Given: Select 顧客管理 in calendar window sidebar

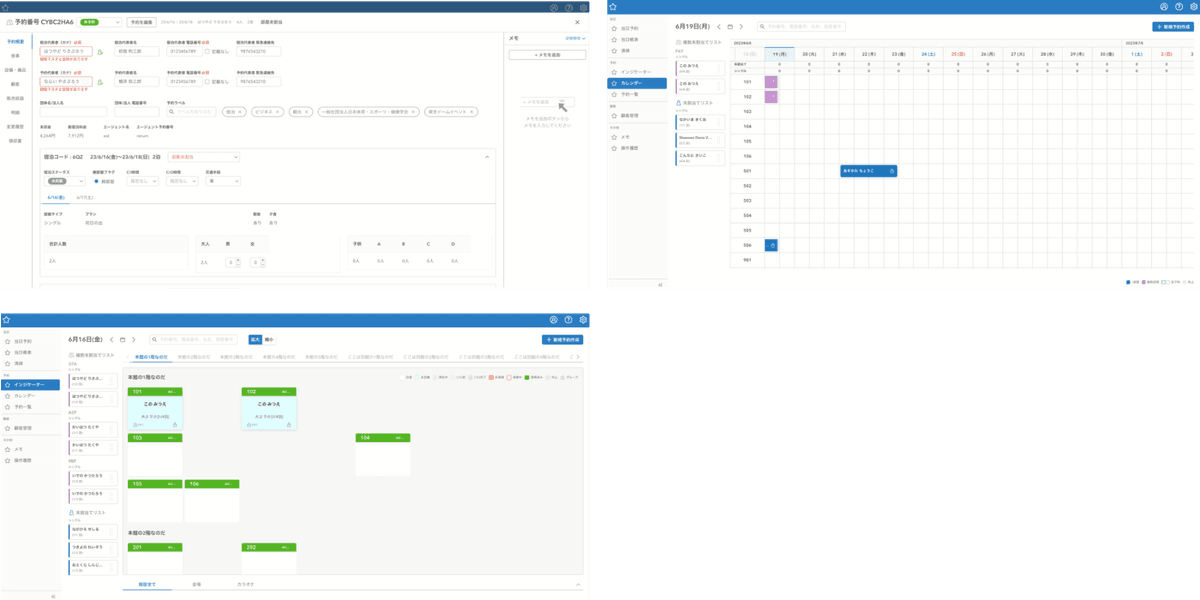Looking at the screenshot, I should tap(638, 115).
